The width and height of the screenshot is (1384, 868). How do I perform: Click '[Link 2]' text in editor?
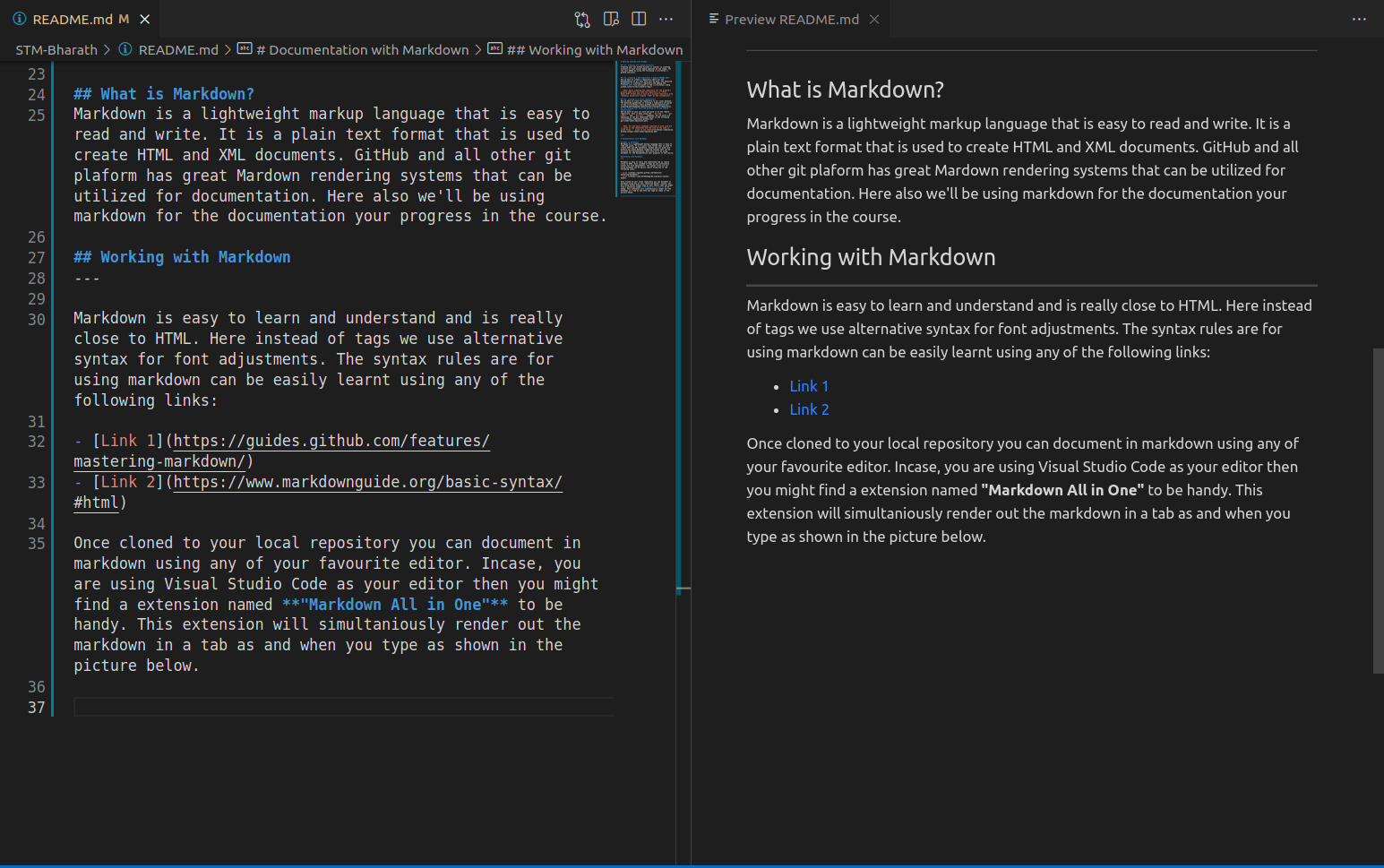(128, 482)
